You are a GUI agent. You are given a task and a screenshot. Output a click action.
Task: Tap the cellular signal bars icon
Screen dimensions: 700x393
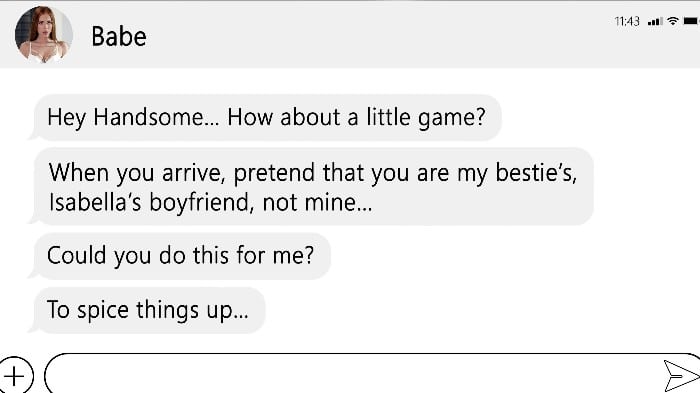click(655, 21)
